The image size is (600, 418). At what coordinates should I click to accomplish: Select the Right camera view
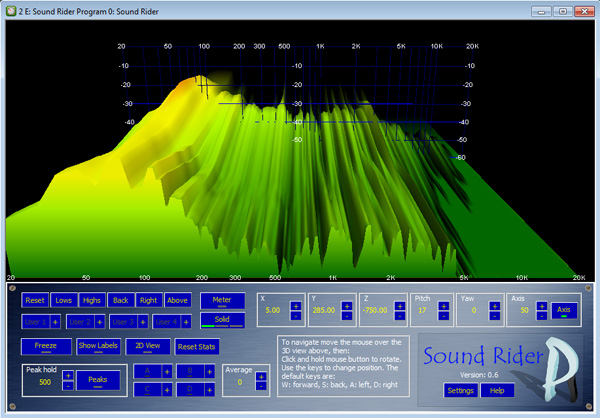pyautogui.click(x=148, y=300)
